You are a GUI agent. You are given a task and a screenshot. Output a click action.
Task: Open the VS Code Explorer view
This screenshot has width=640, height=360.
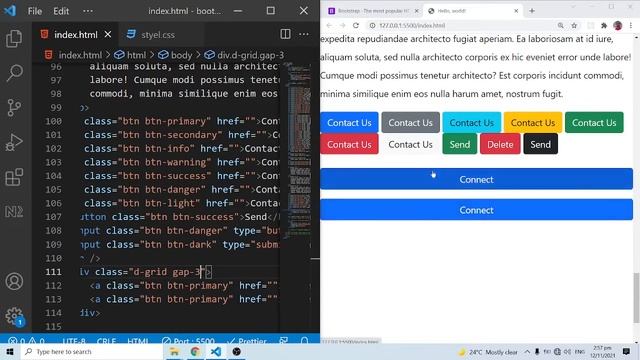[x=14, y=38]
